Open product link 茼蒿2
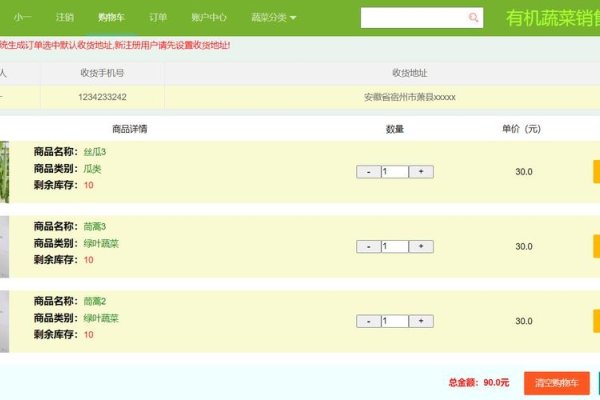Screen dimensions: 600x400 (x=95, y=301)
